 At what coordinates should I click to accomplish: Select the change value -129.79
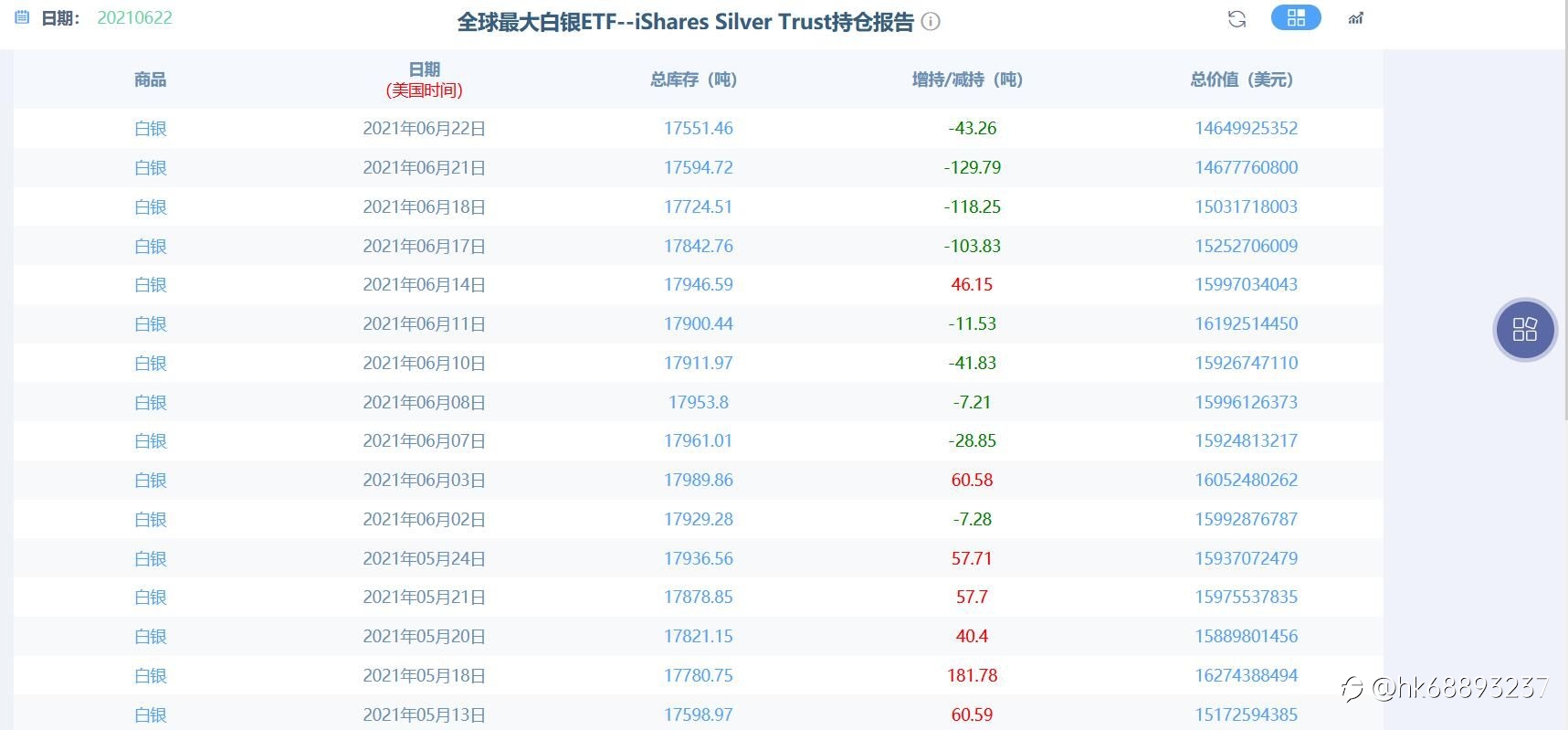pyautogui.click(x=973, y=167)
